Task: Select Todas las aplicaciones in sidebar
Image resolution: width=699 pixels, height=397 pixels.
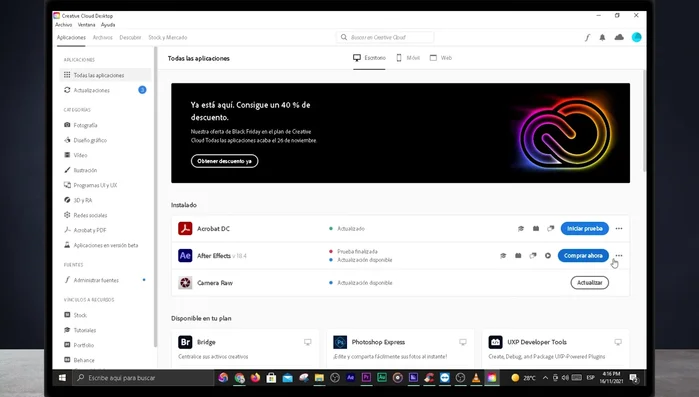Action: point(105,75)
